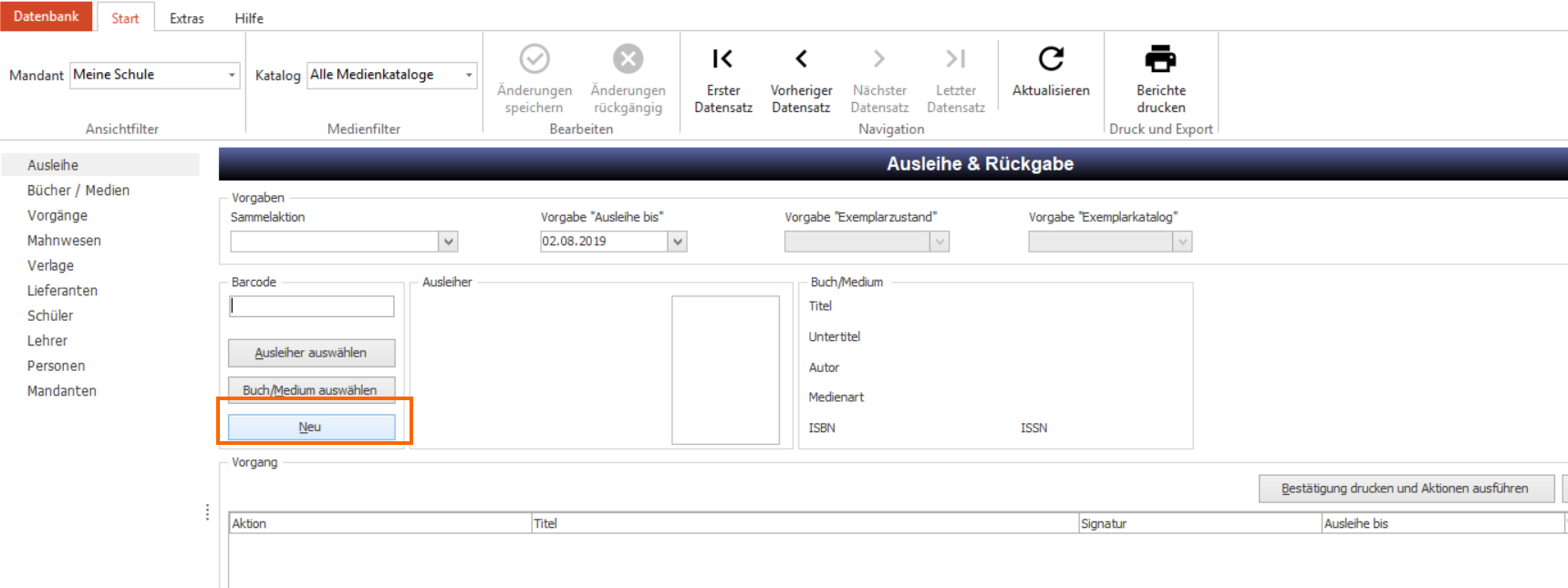1568x588 pixels.
Task: Click the Berichte drucken printer icon
Action: click(1160, 59)
